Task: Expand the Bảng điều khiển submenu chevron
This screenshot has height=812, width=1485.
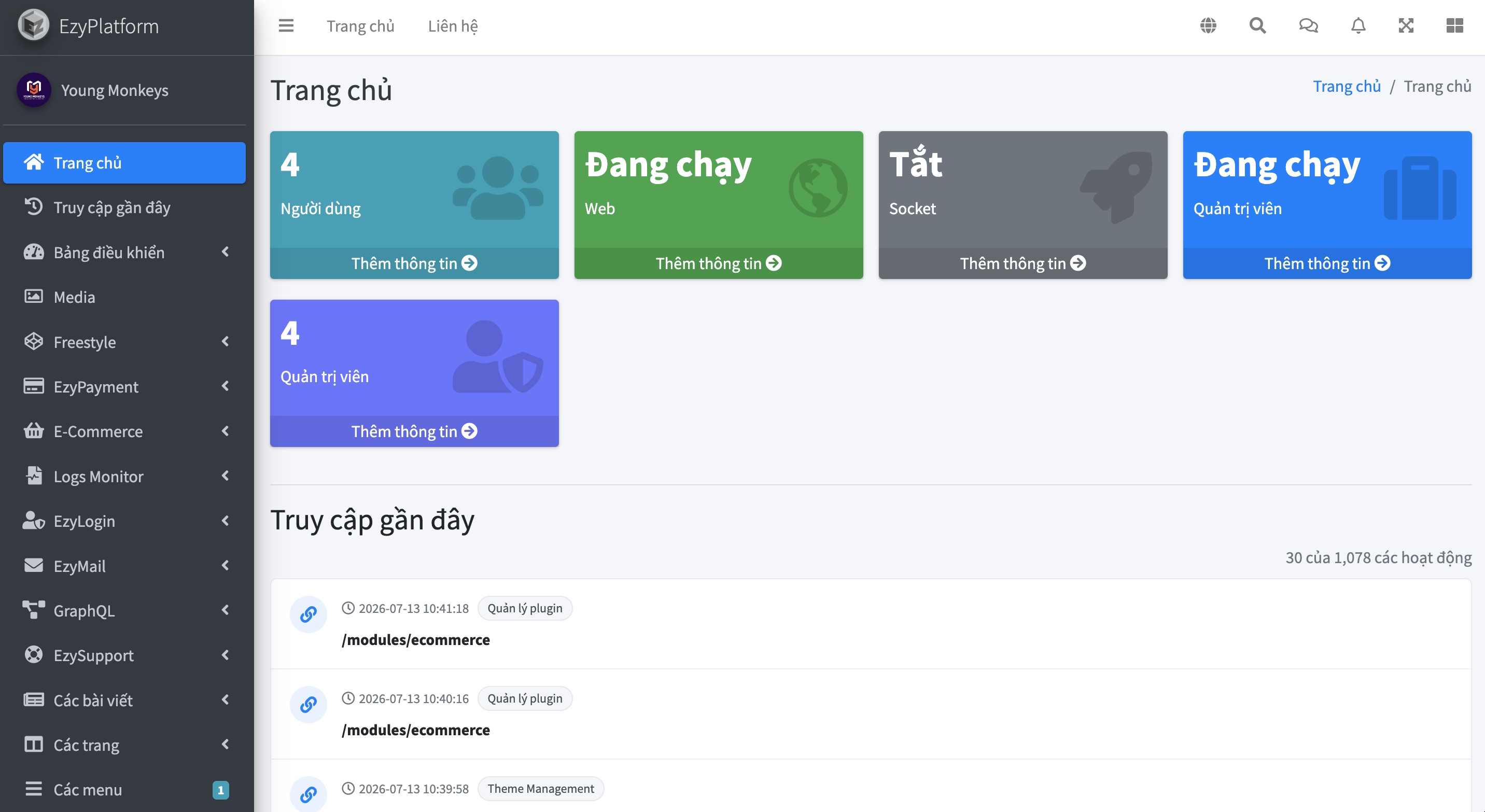Action: pyautogui.click(x=226, y=252)
